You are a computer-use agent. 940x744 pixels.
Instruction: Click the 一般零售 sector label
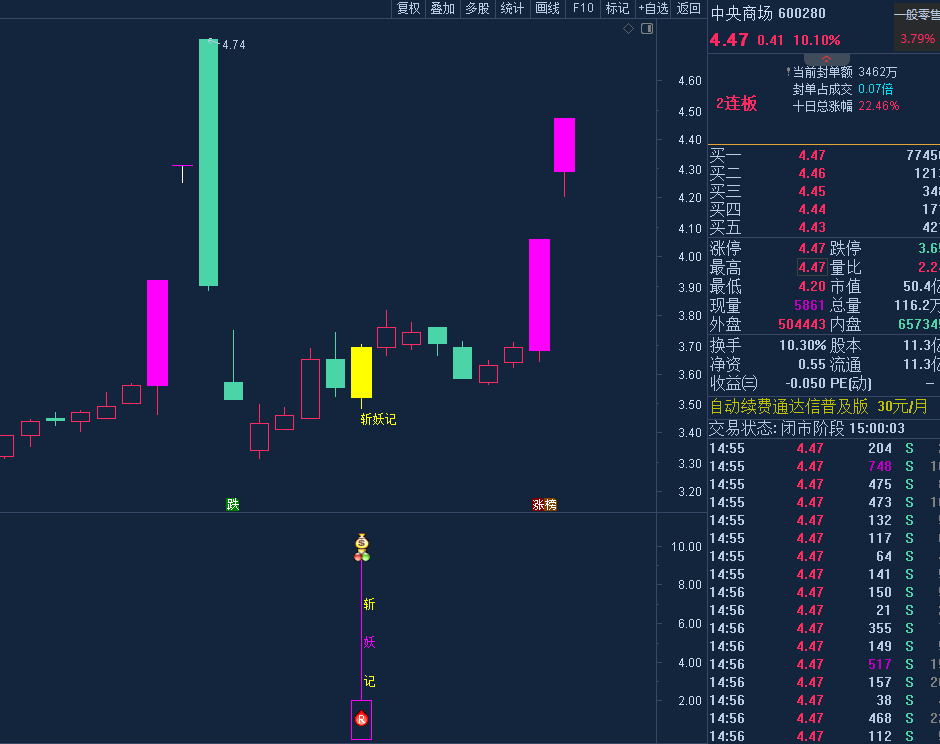pyautogui.click(x=916, y=13)
